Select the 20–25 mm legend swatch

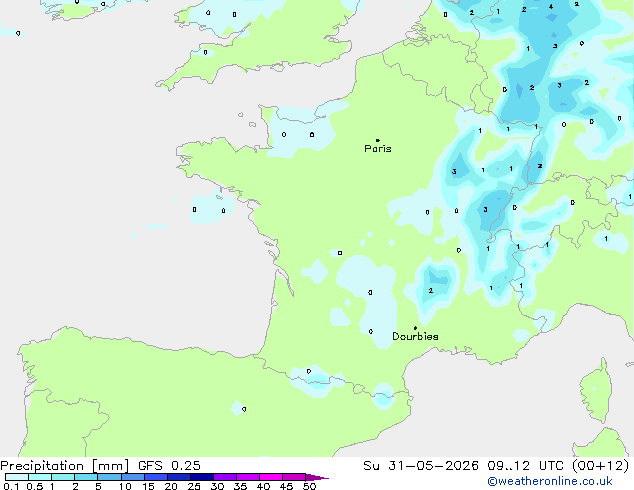[179, 477]
